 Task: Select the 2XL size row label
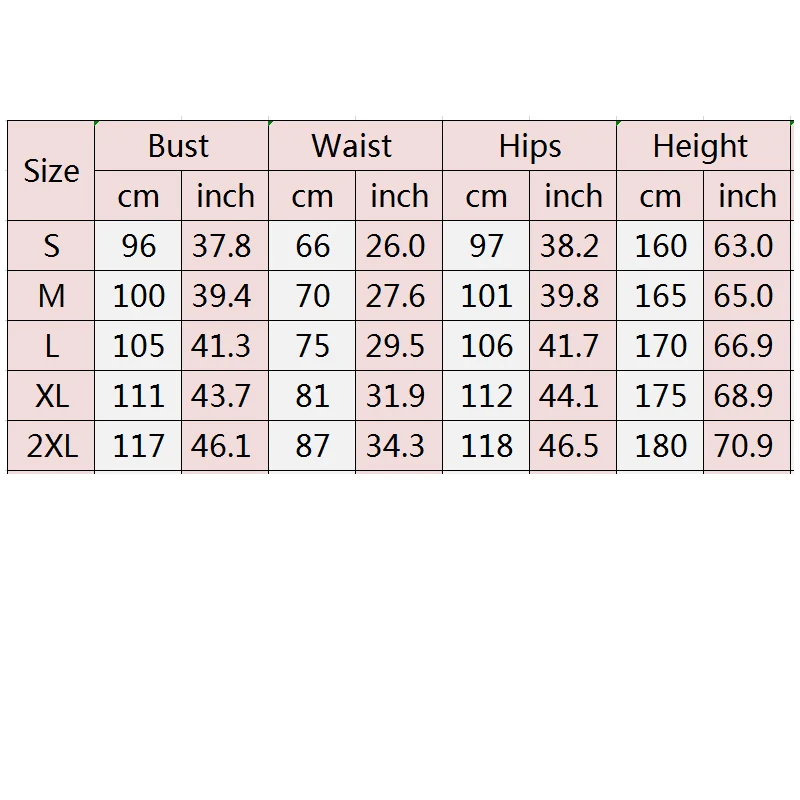point(51,446)
